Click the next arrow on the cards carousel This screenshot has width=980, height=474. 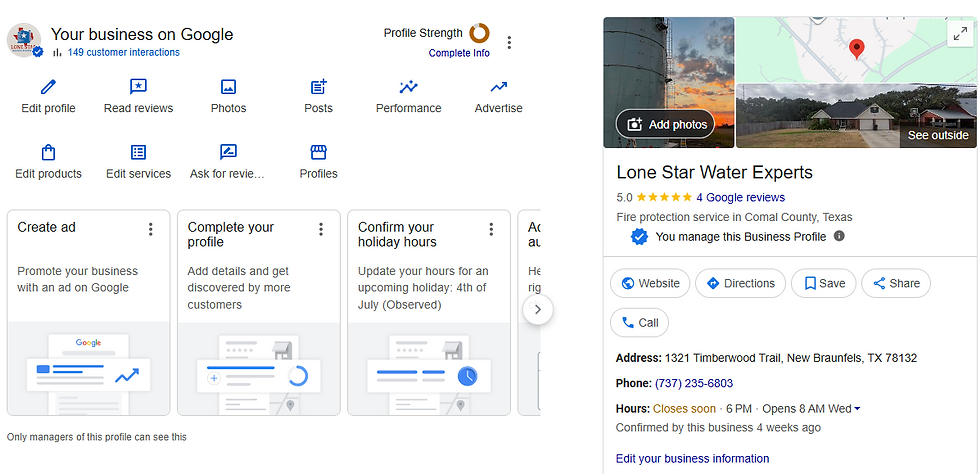538,310
